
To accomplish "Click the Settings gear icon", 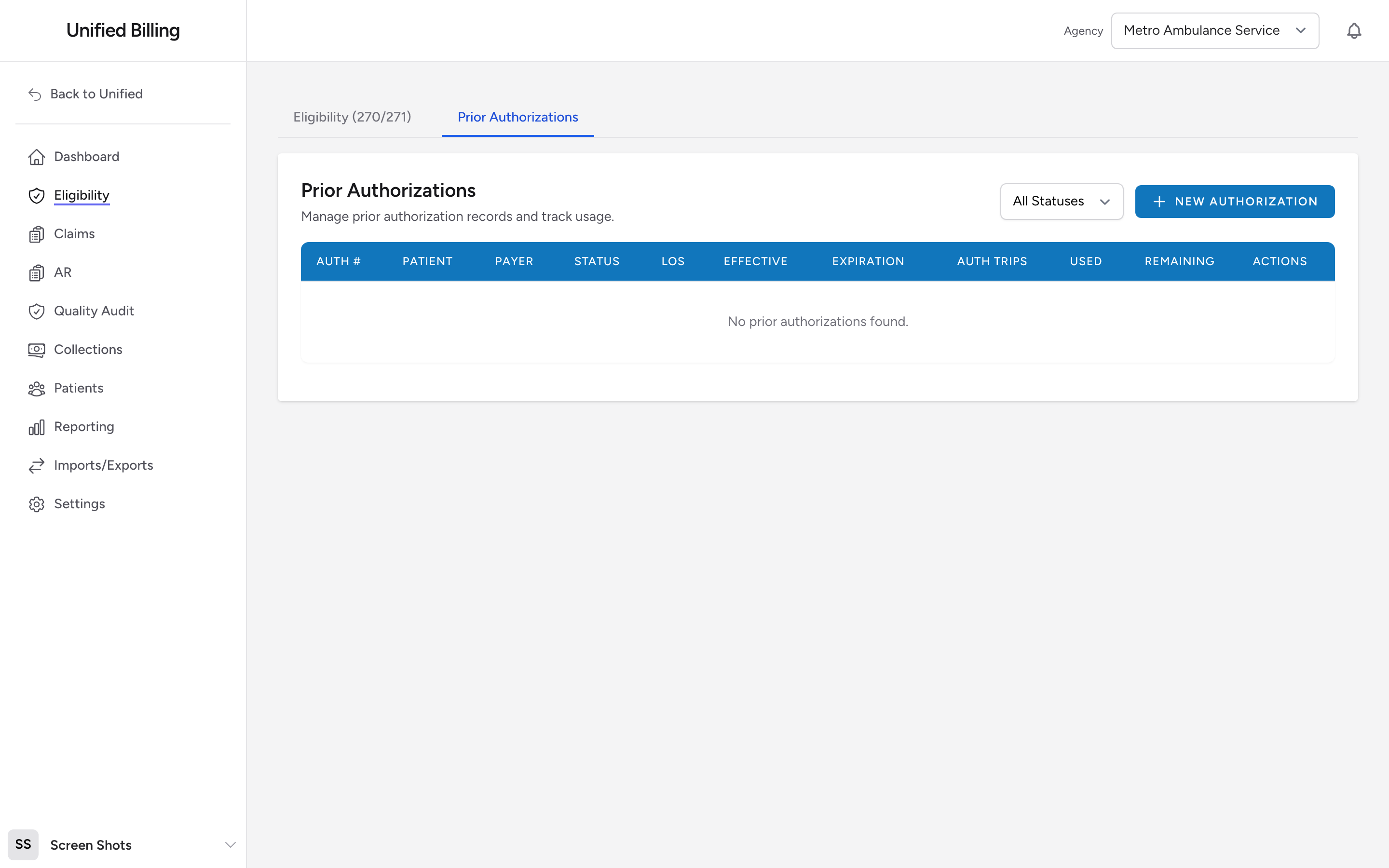I will point(36,504).
